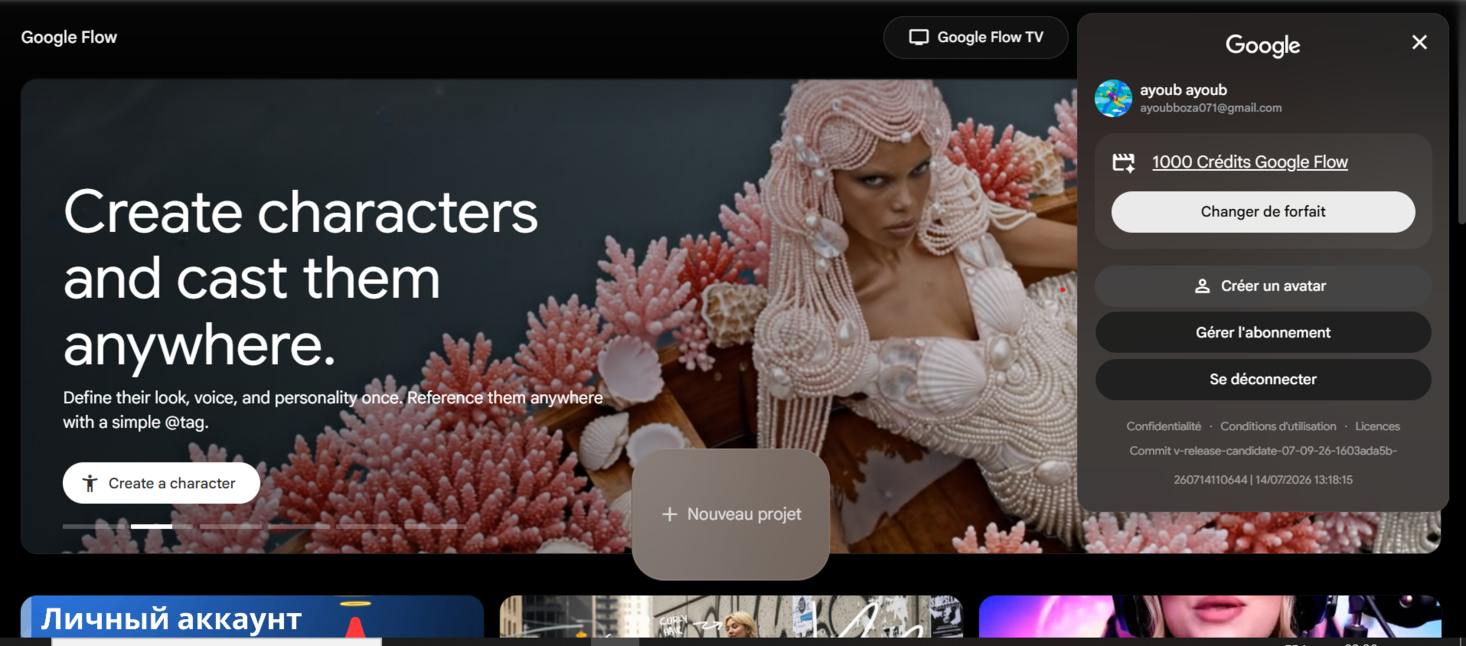
Task: Click Create a character
Action: point(161,483)
